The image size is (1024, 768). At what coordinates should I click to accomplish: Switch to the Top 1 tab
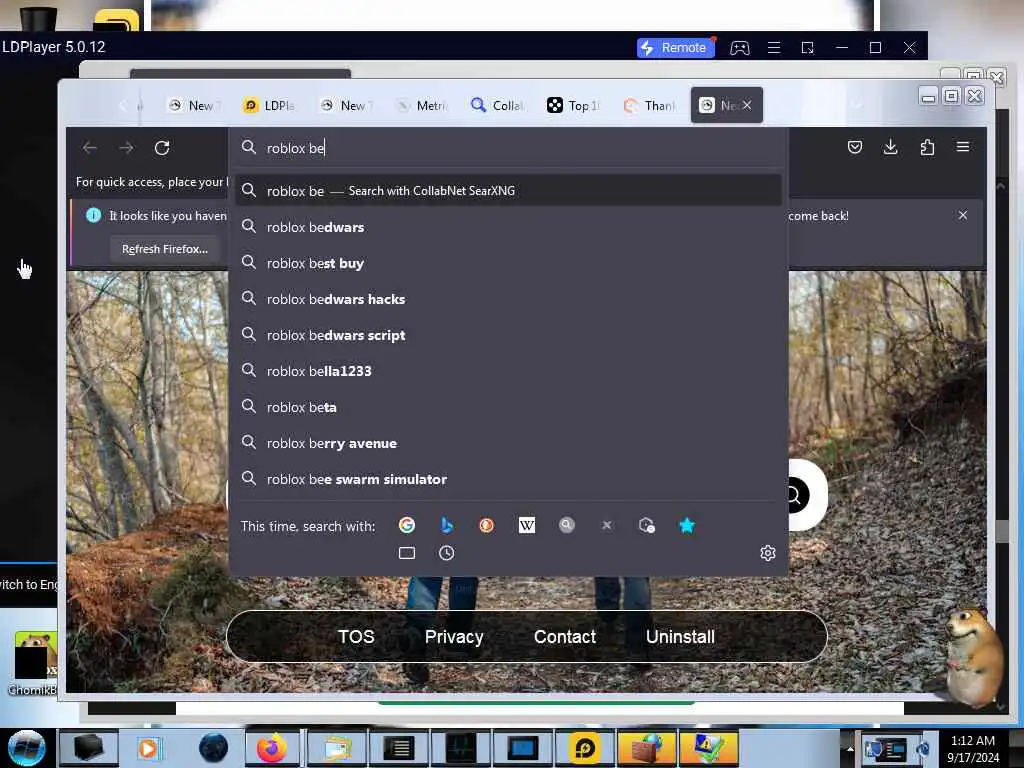pos(573,105)
